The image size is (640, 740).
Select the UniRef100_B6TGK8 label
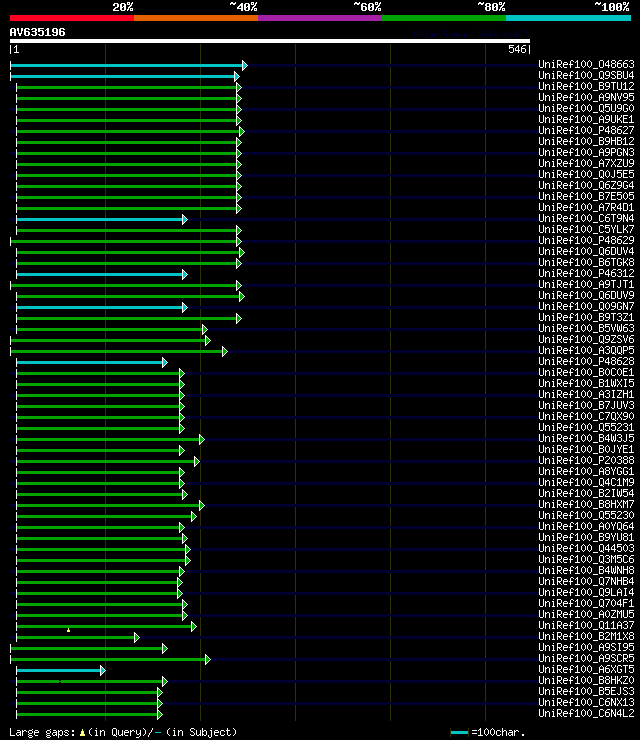point(586,262)
